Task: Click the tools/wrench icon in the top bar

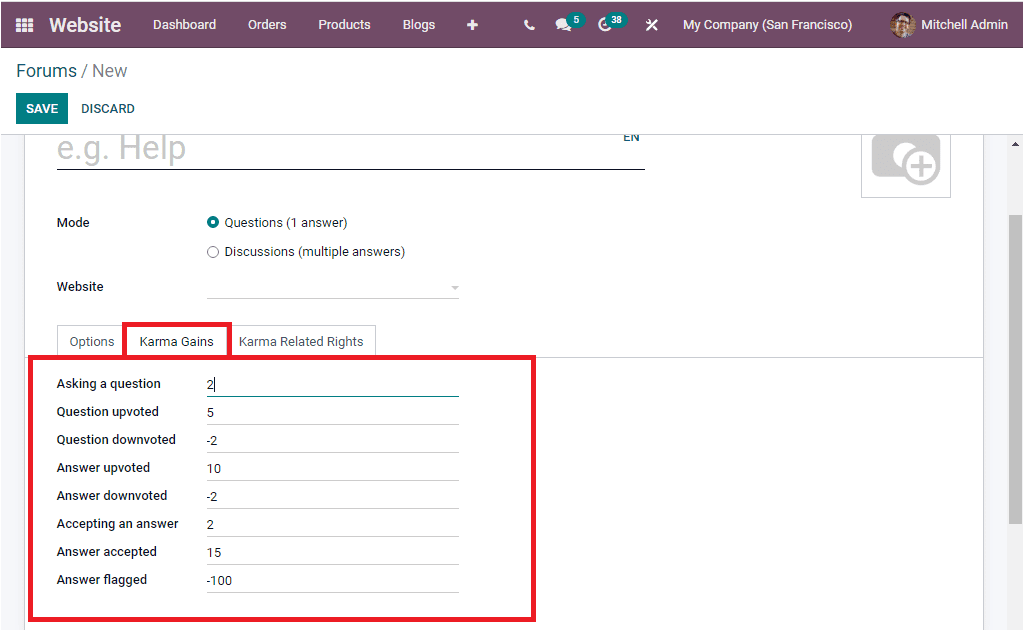Action: pyautogui.click(x=651, y=24)
